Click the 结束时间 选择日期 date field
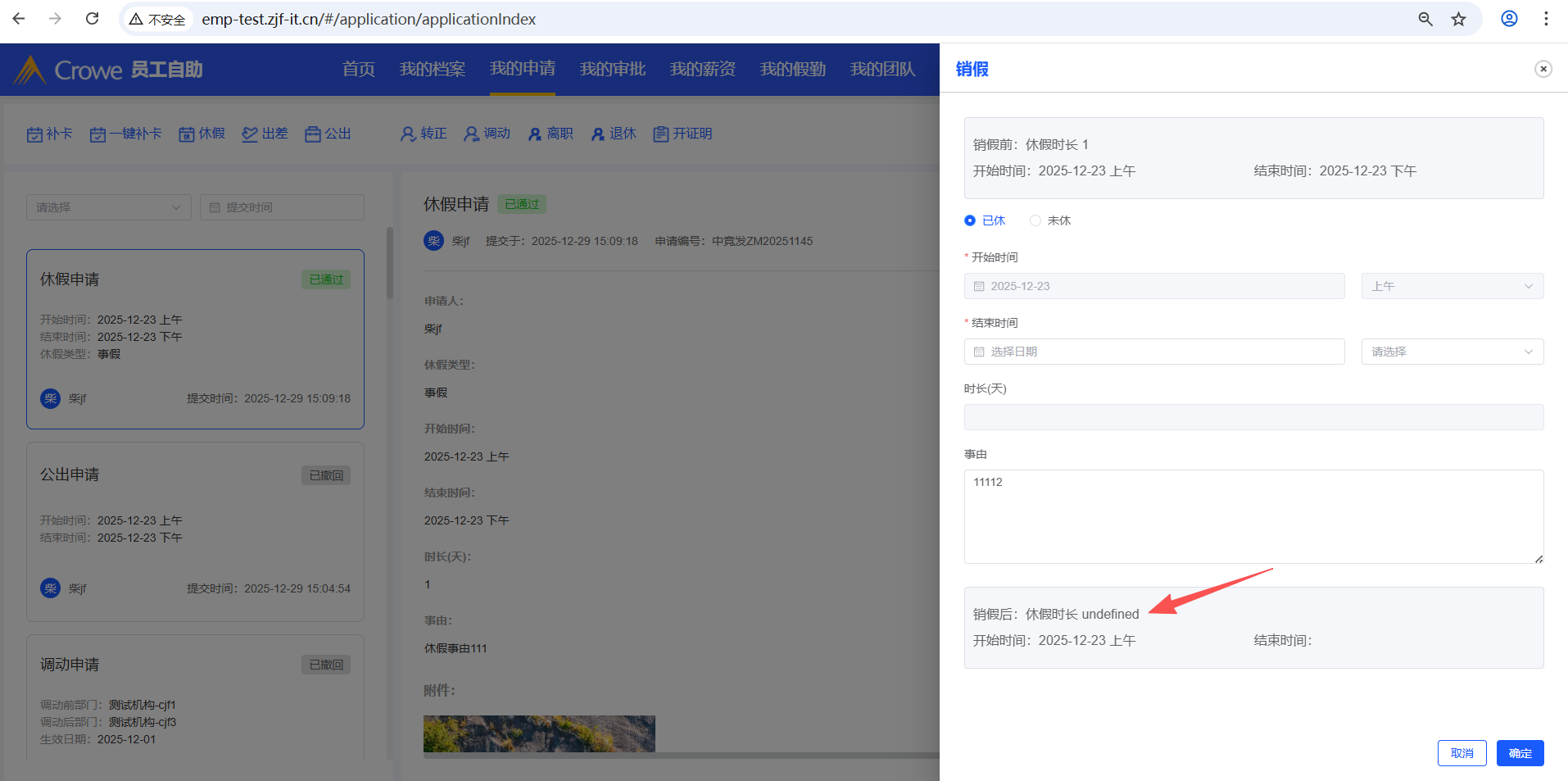 tap(1154, 352)
